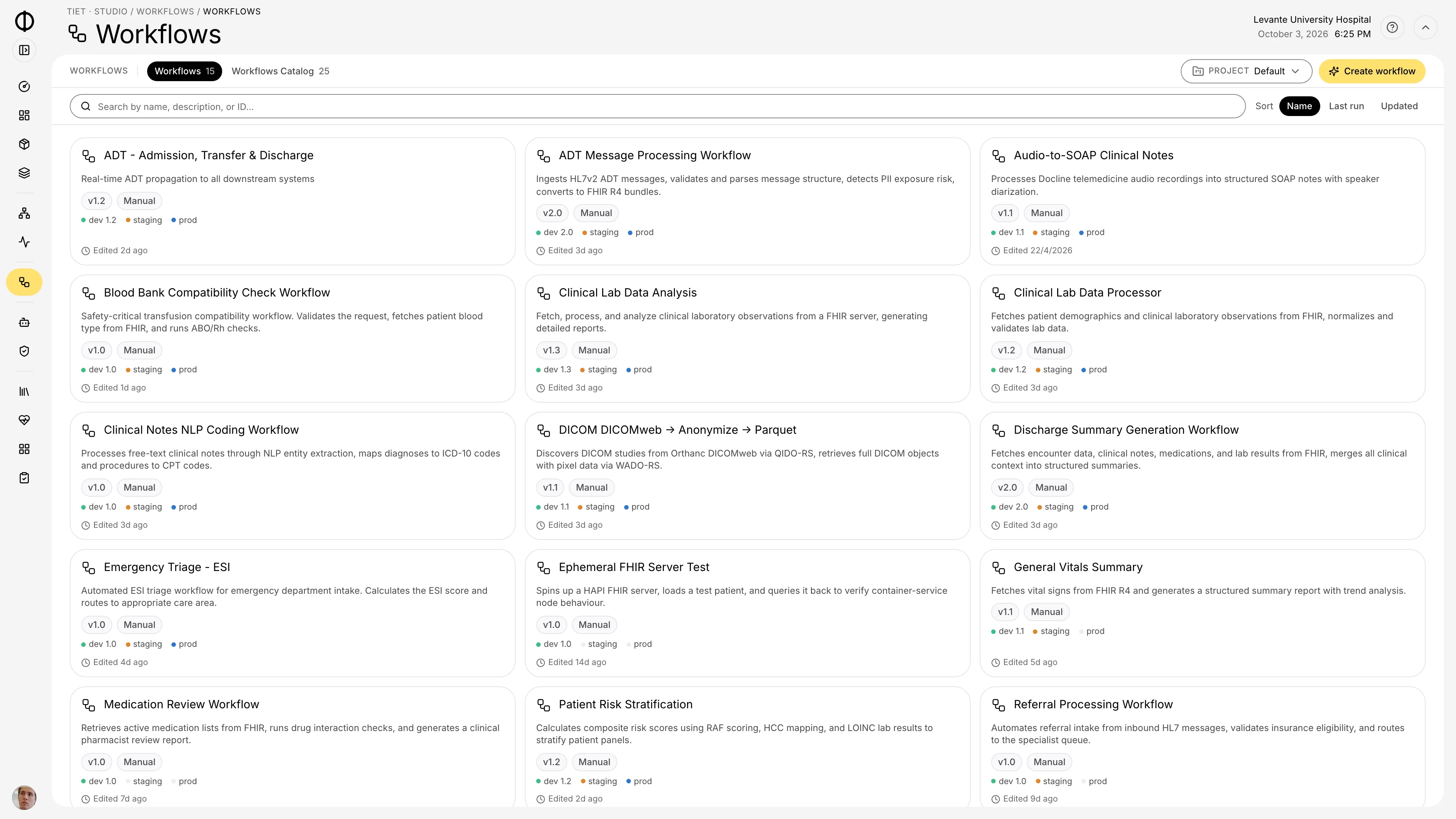Click the TIET logo icon in the sidebar
1456x819 pixels.
(24, 22)
